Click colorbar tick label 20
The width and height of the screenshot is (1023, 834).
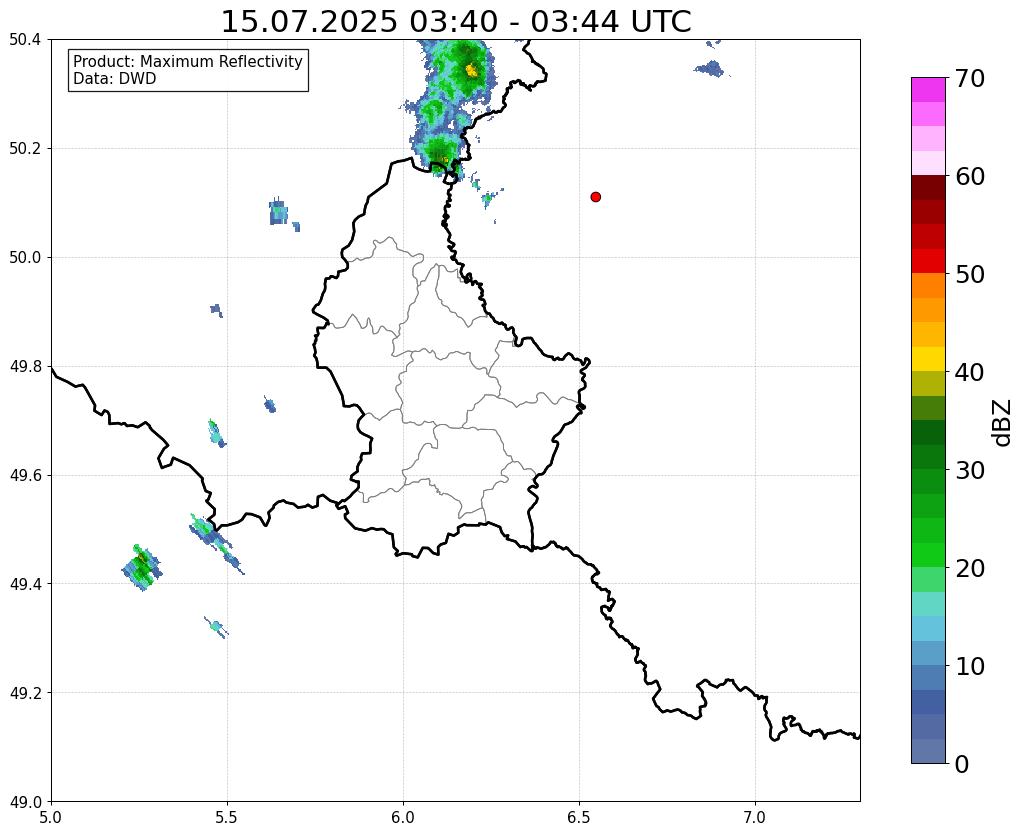970,568
